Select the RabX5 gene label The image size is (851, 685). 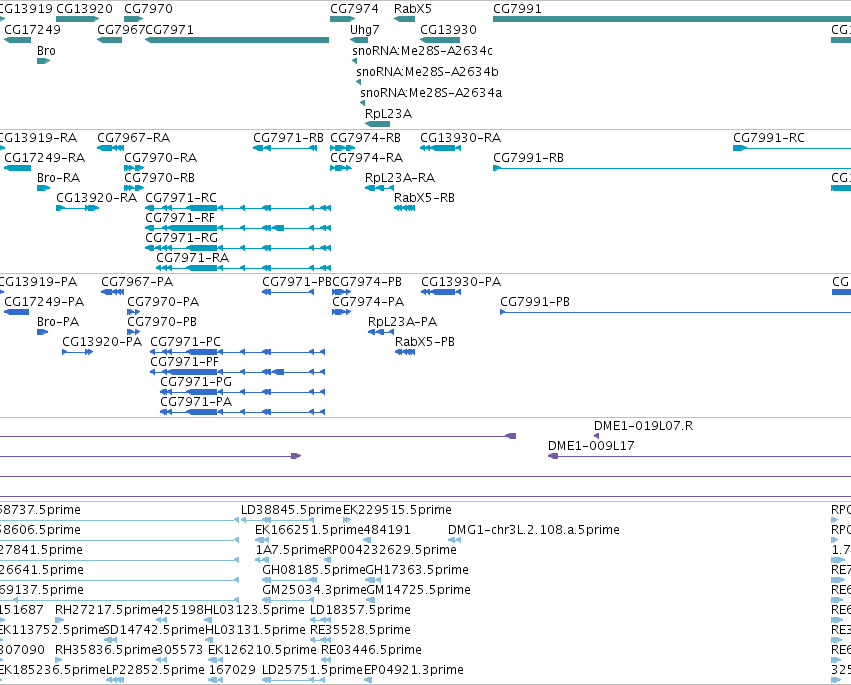[x=413, y=9]
